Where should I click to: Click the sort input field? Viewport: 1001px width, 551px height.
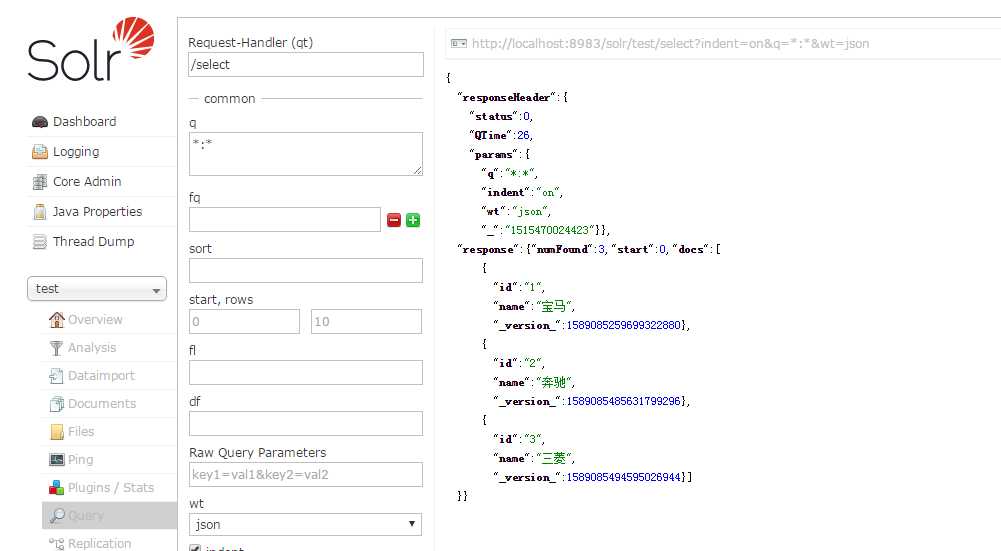(306, 271)
